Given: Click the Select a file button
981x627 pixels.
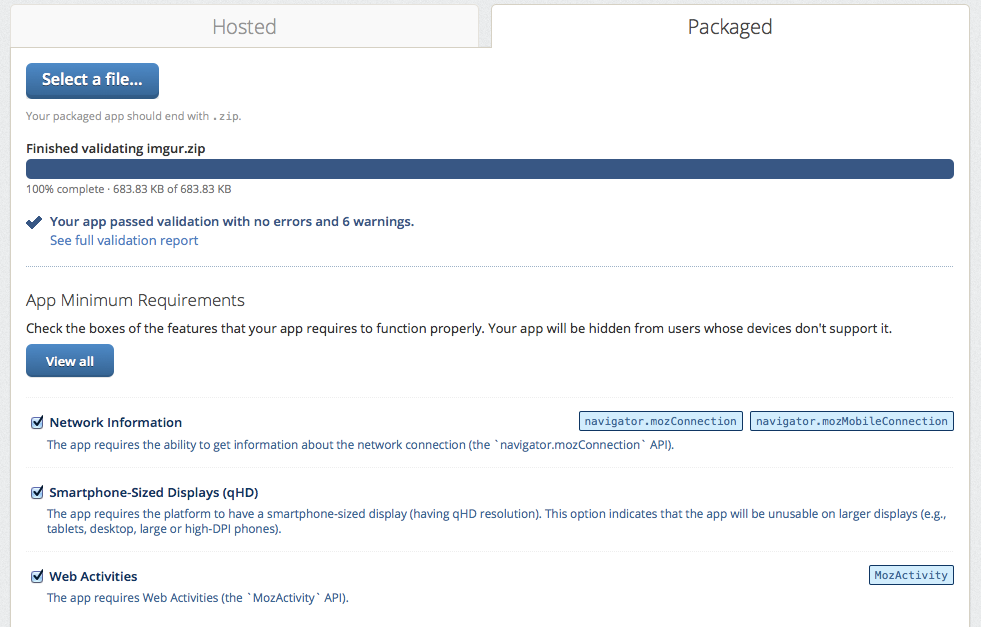Looking at the screenshot, I should point(92,80).
